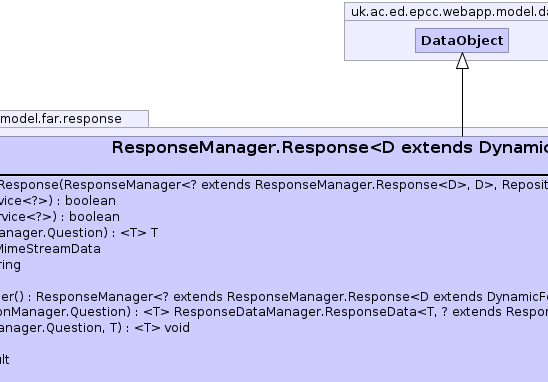Select the first 'vice<?>) : boolean' method

click(58, 201)
